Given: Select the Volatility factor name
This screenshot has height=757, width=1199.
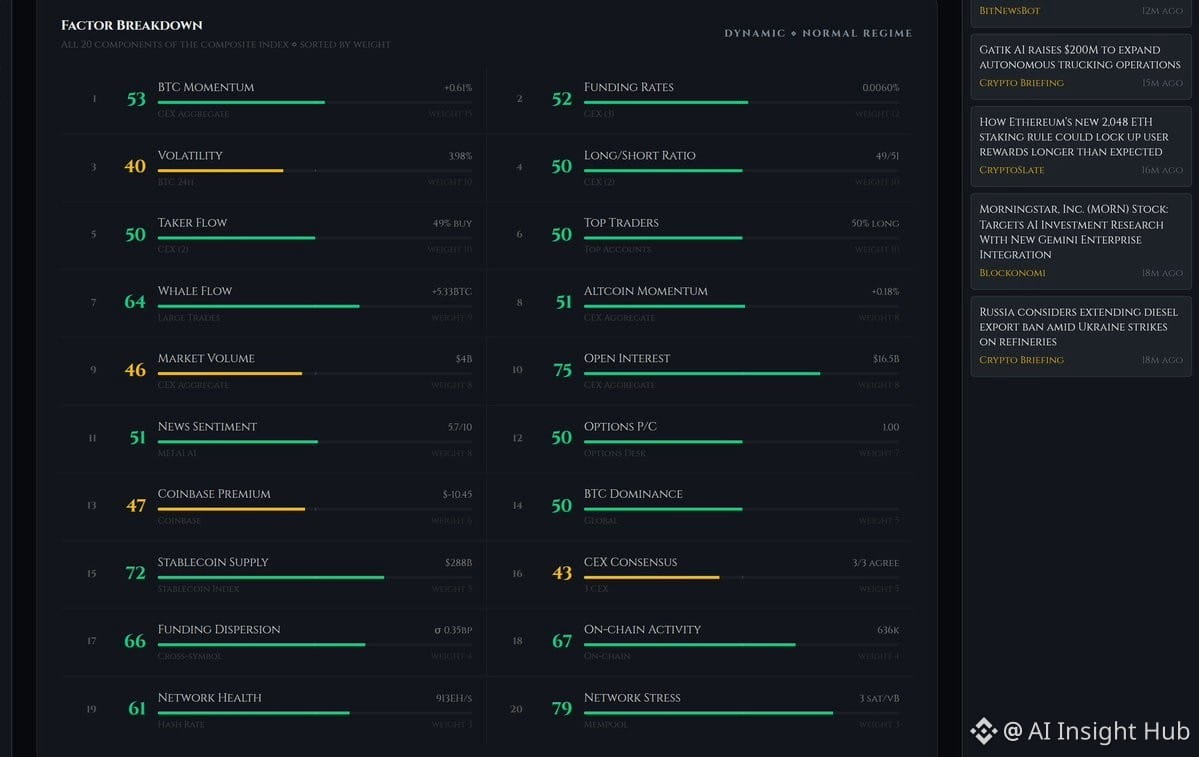Looking at the screenshot, I should click(190, 155).
